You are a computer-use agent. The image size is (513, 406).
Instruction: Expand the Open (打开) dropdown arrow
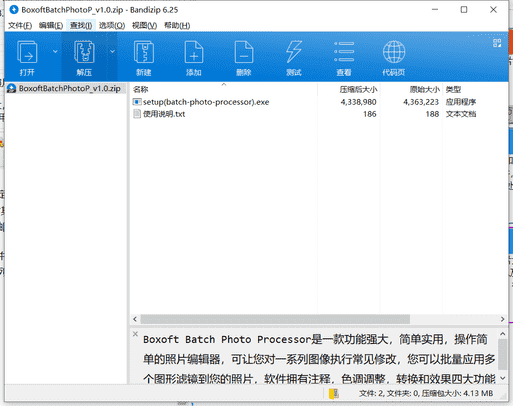tap(55, 51)
